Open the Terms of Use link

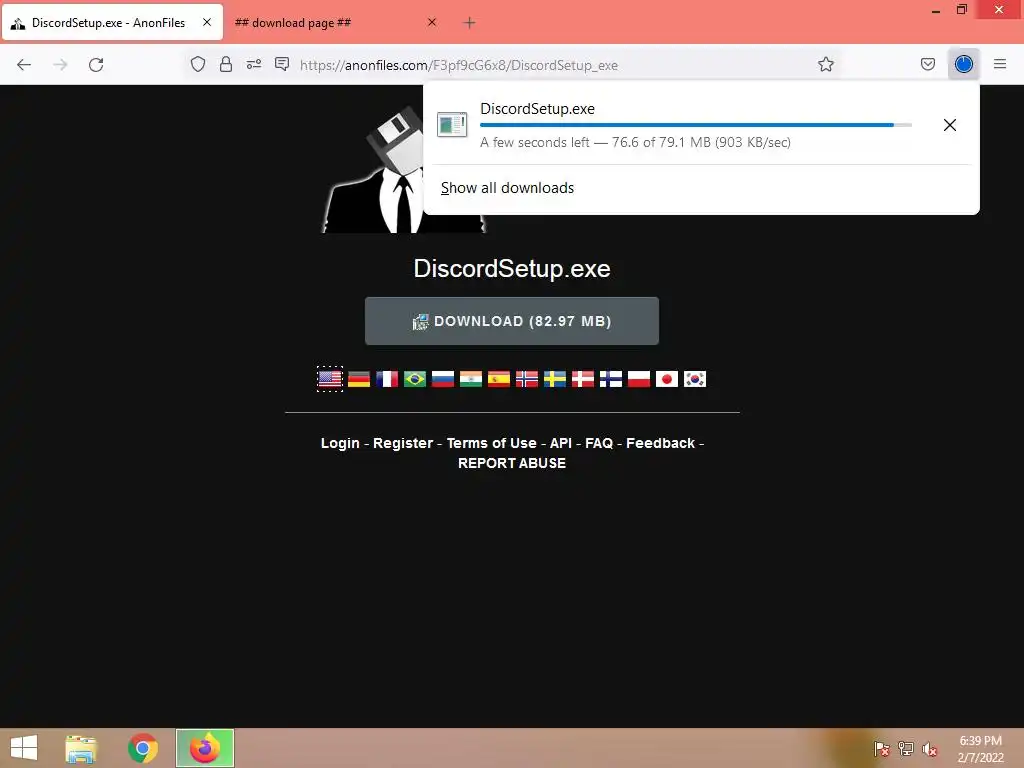pyautogui.click(x=492, y=443)
